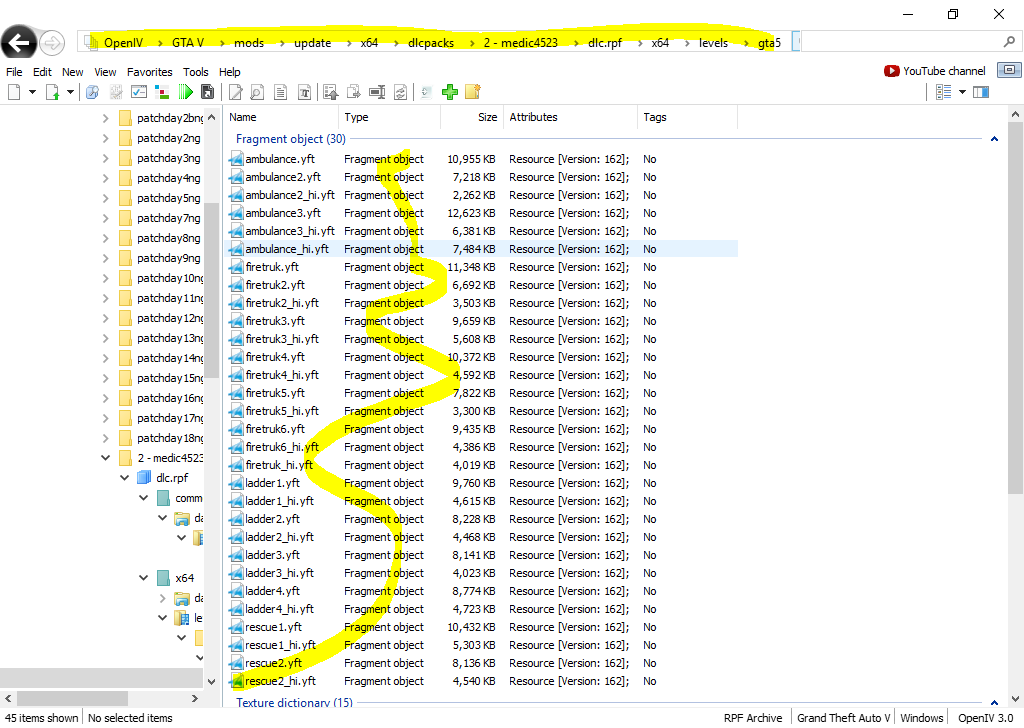This screenshot has height=728, width=1024.
Task: Expand the patchday10ng folder in tree
Action: pos(106,278)
